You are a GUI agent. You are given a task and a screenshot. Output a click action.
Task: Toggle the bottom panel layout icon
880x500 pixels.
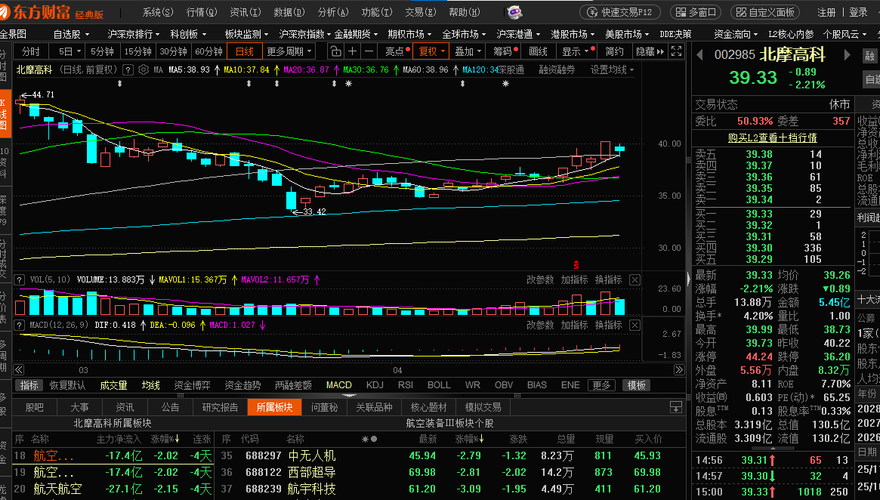(x=676, y=407)
